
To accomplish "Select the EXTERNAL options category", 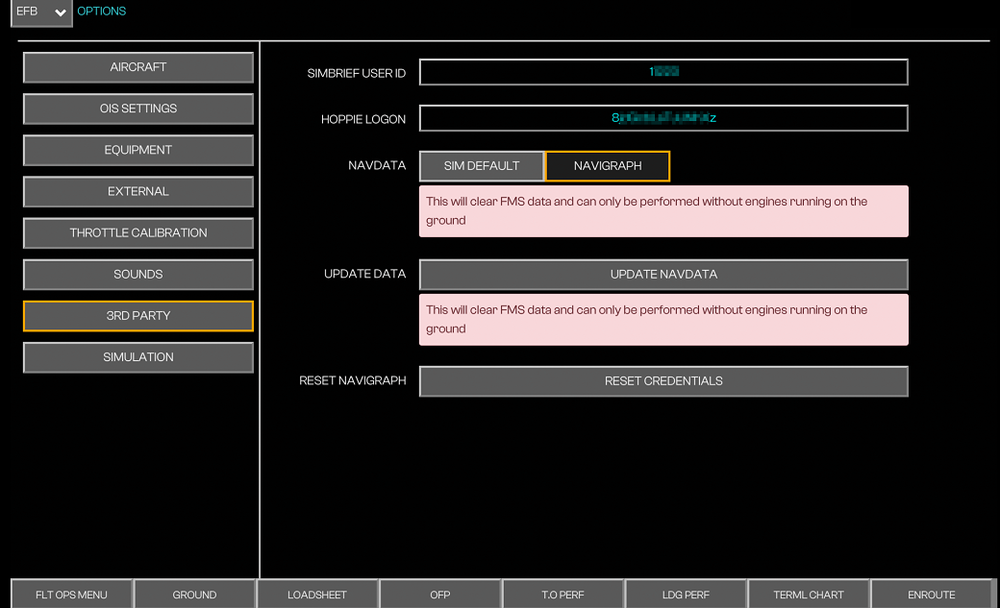I will [138, 192].
